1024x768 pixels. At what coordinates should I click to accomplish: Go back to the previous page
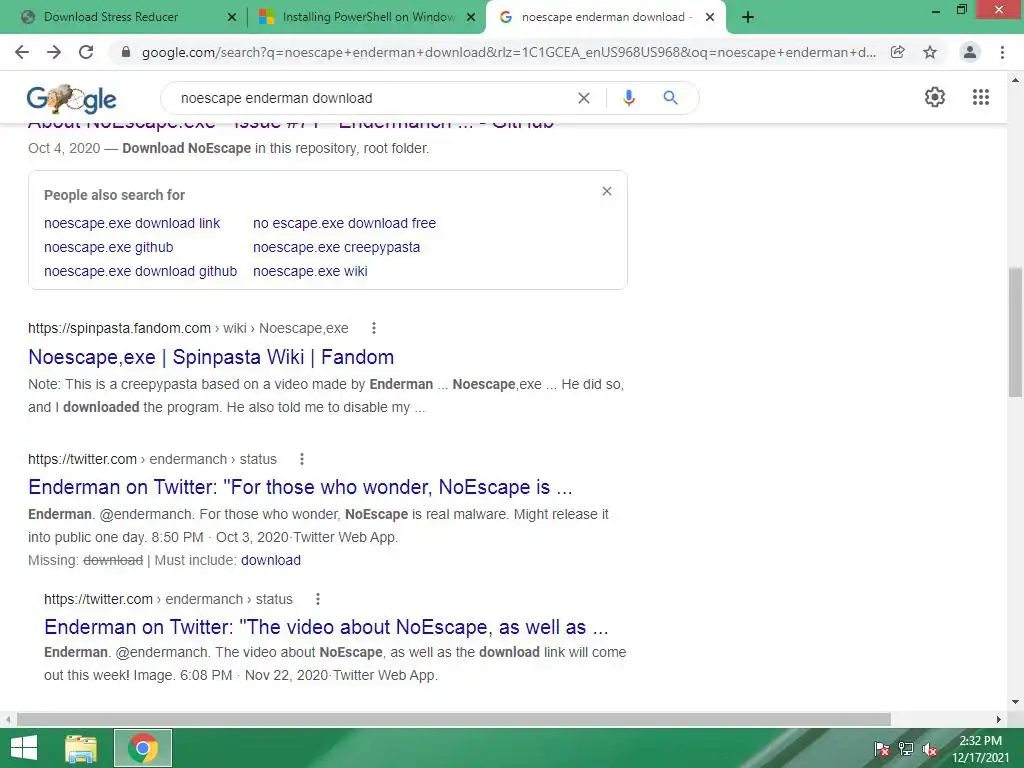[x=22, y=52]
